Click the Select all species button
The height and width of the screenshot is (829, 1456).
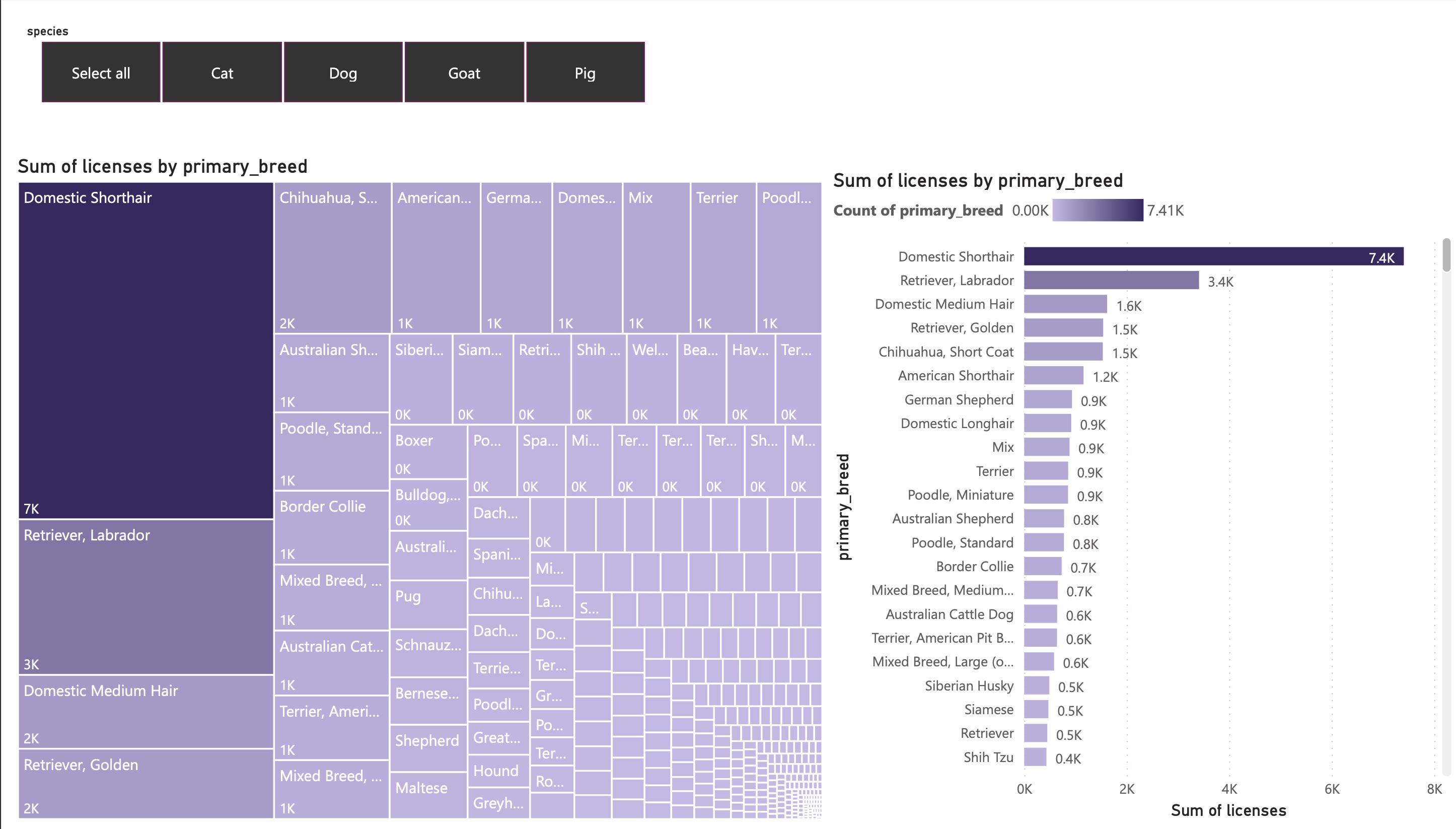101,73
